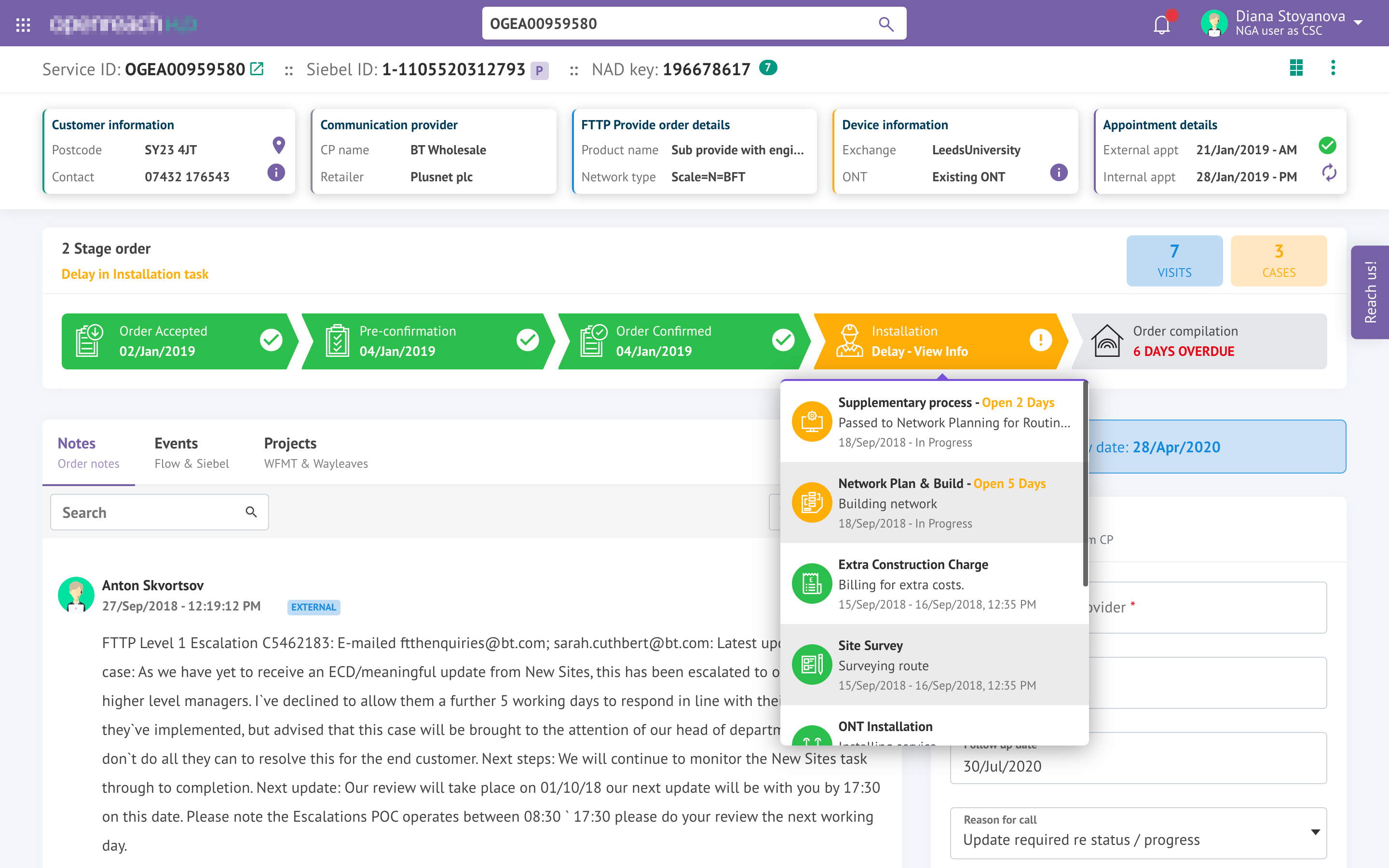Switch to green grid view icon
Viewport: 1389px width, 868px height.
(x=1296, y=68)
